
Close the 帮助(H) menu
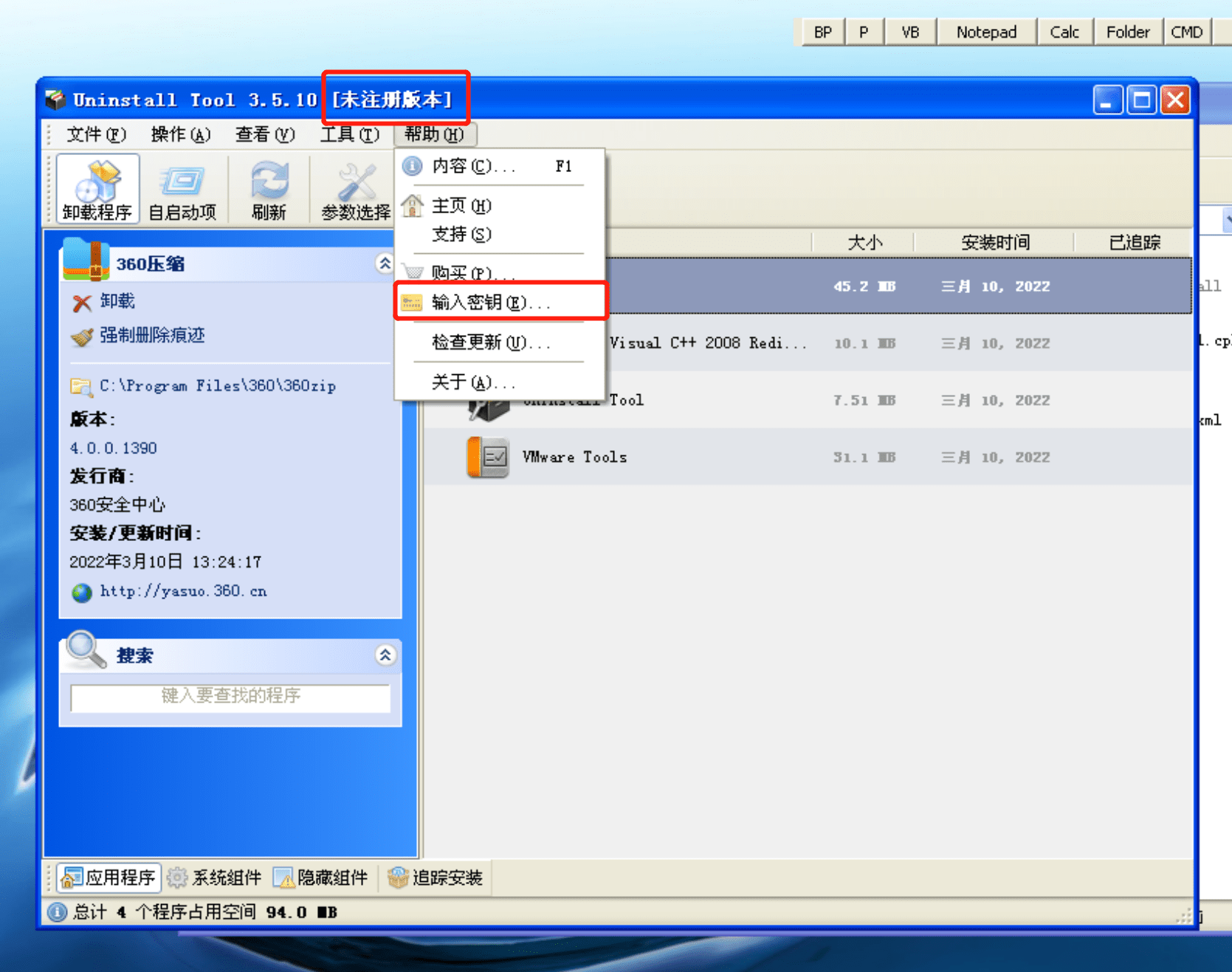[x=434, y=134]
